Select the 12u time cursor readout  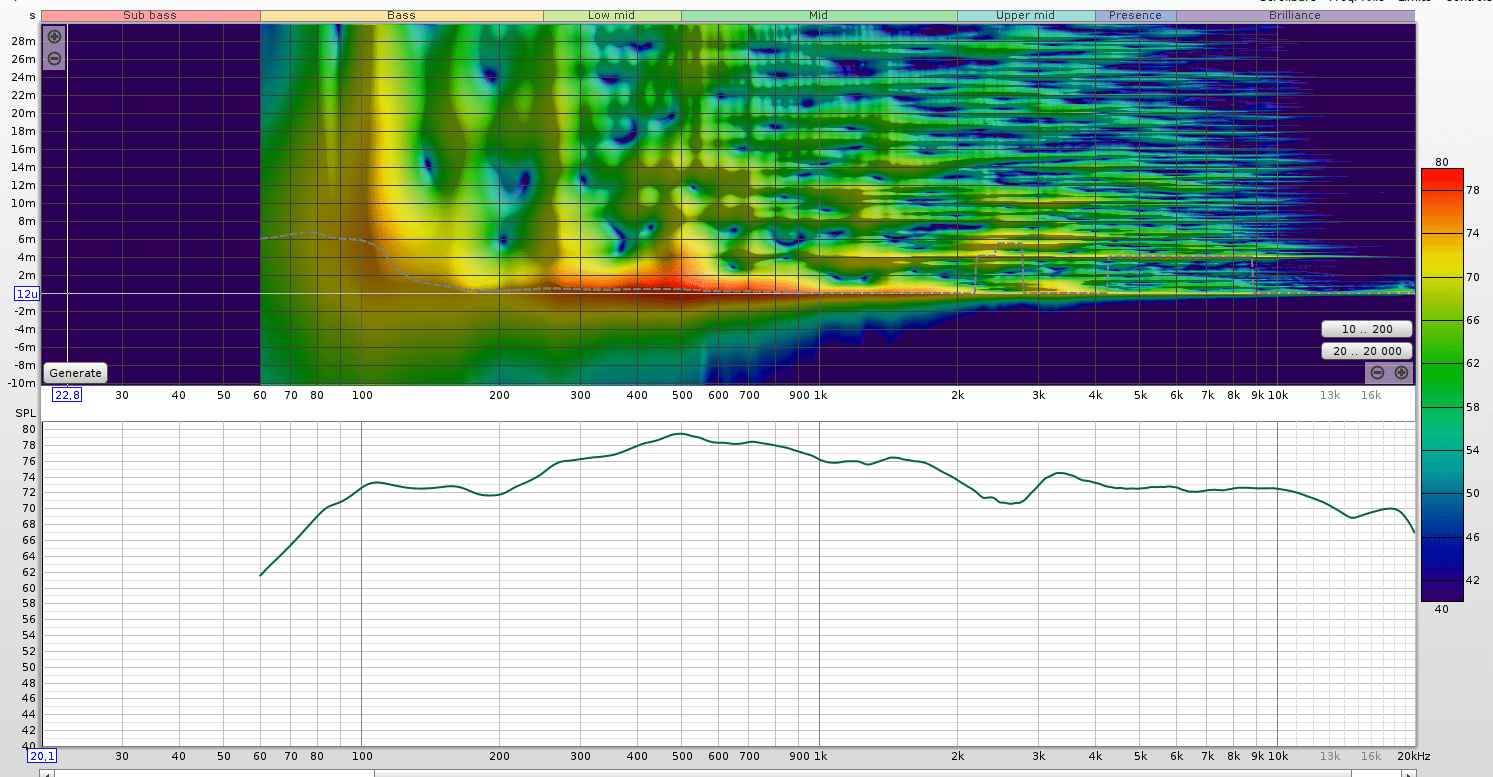[x=26, y=294]
